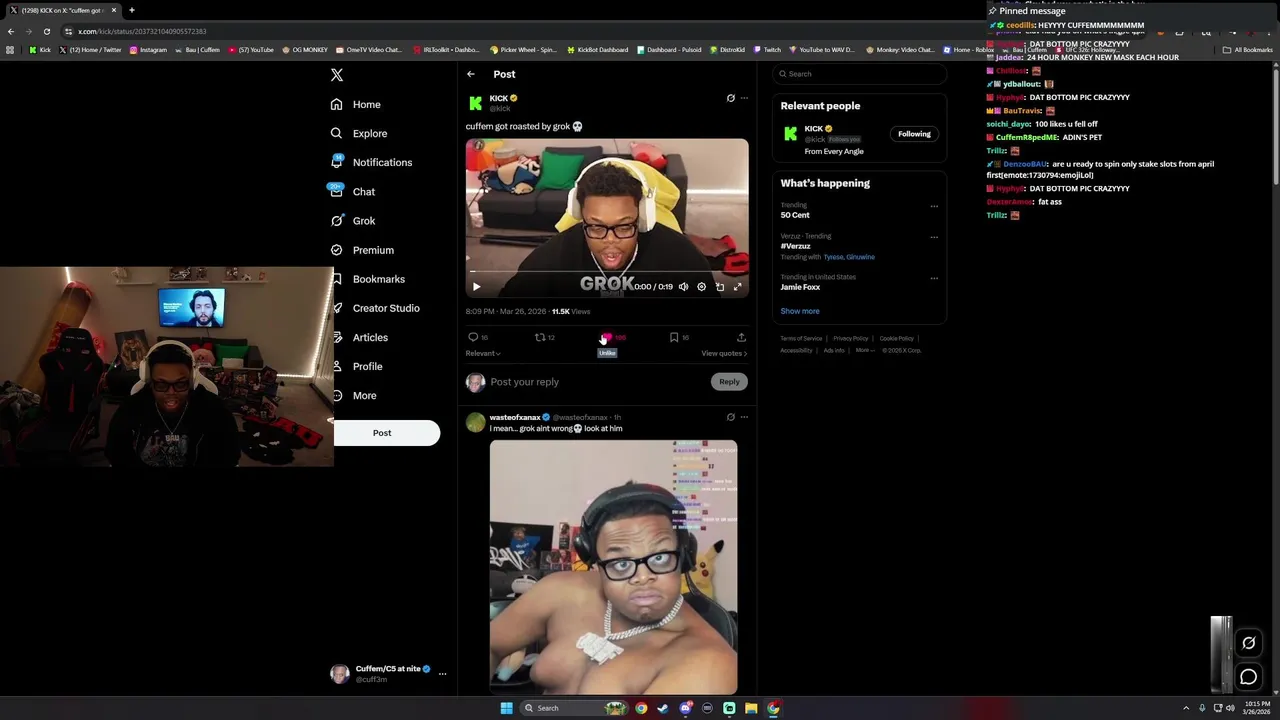Screen dimensions: 1280x720
Task: Open Chat in the X sidebar
Action: click(x=353, y=191)
